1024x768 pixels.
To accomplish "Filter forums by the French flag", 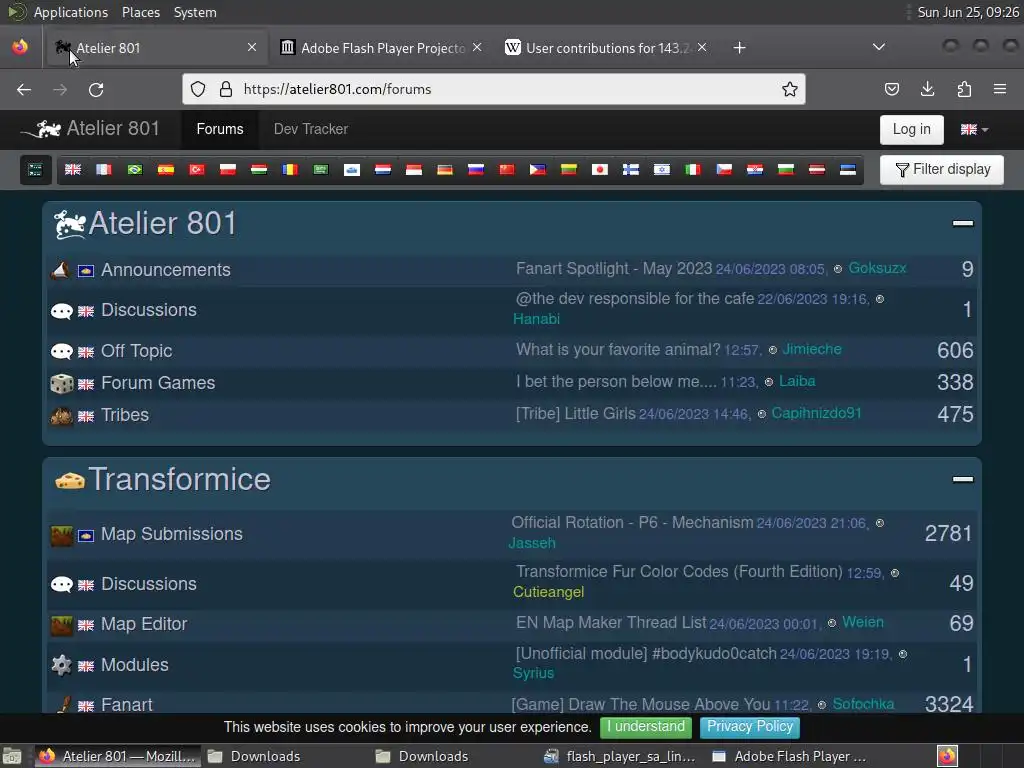I will 104,170.
